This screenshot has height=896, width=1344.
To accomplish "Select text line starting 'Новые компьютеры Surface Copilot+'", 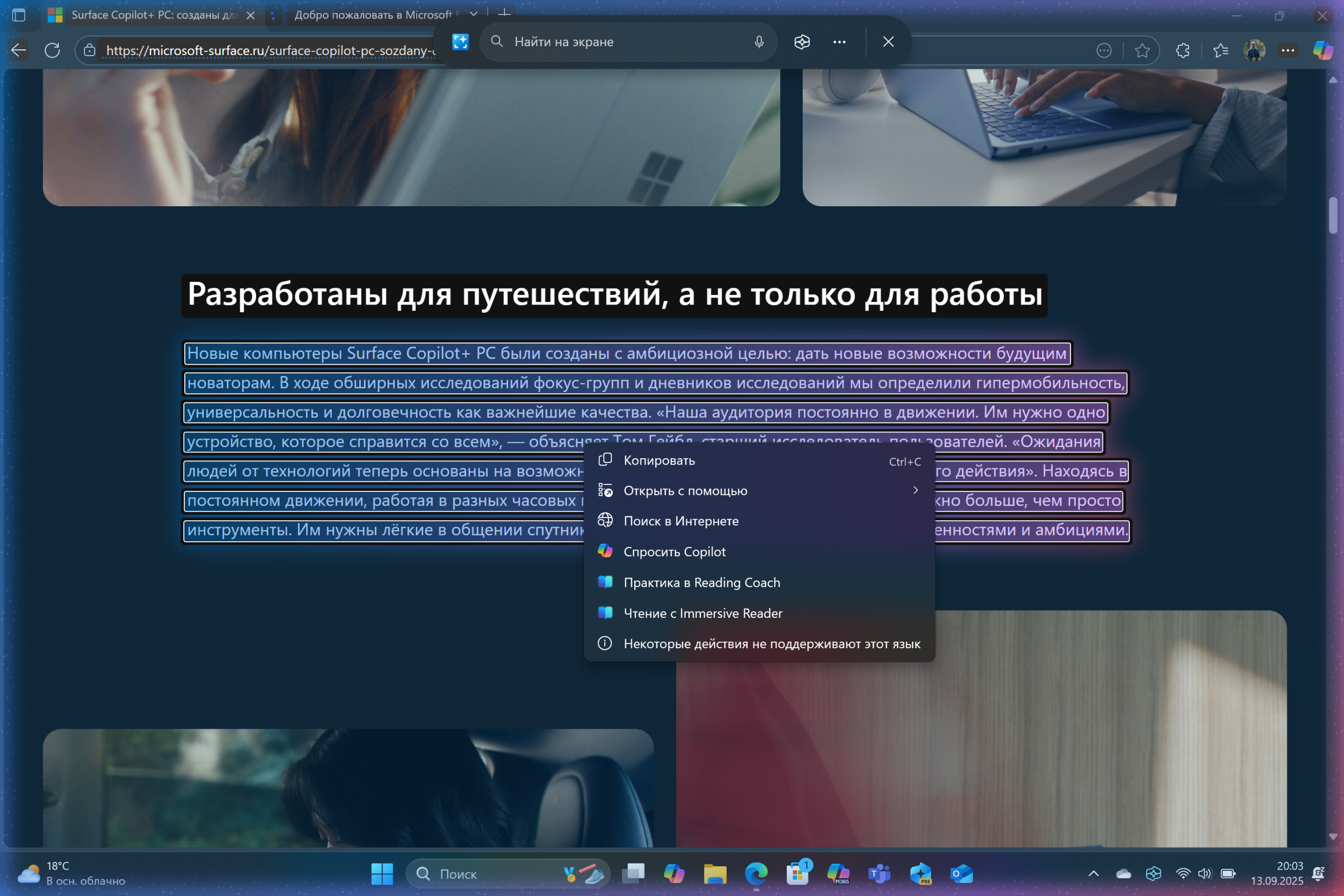I will (627, 353).
